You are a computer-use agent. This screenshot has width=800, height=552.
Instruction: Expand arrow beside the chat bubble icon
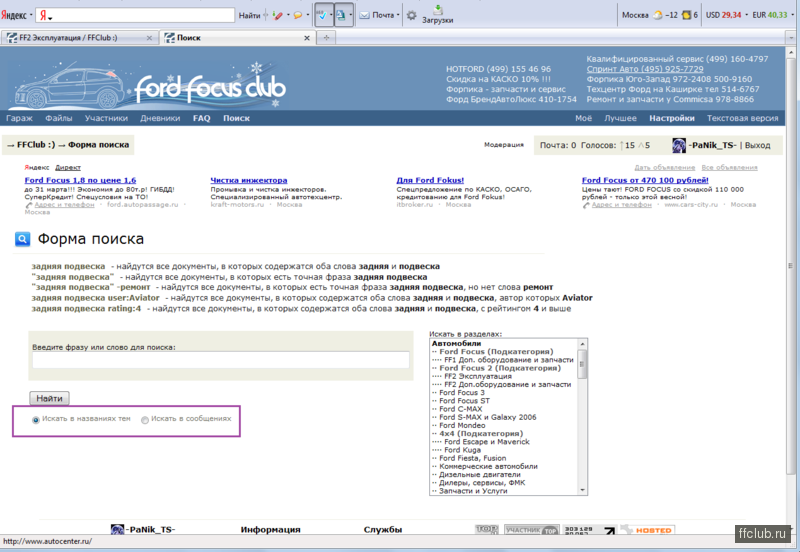[308, 15]
